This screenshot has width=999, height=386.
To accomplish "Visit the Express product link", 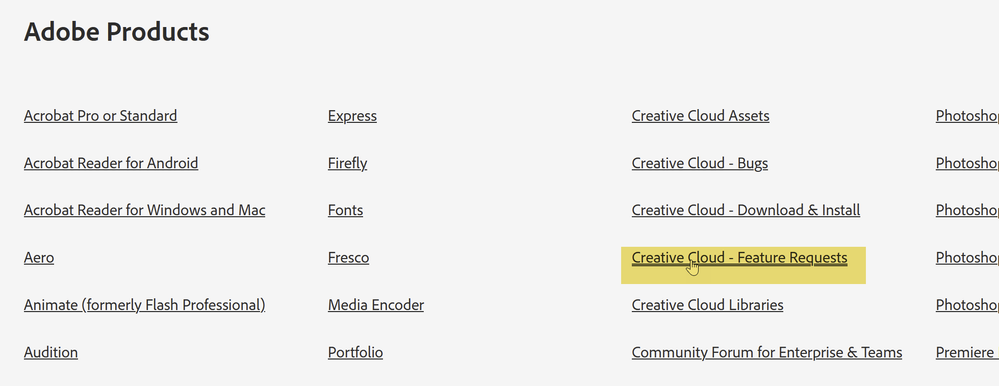I will (352, 116).
